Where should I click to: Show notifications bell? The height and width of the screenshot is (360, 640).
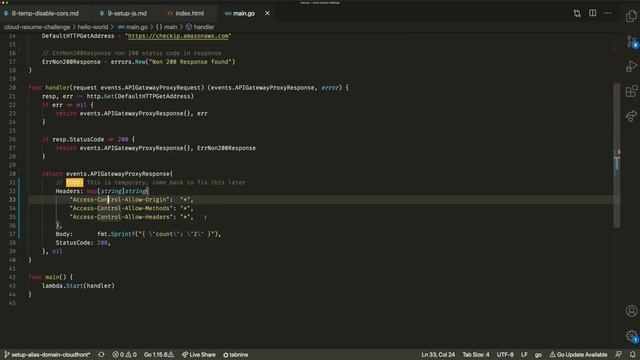(x=632, y=355)
